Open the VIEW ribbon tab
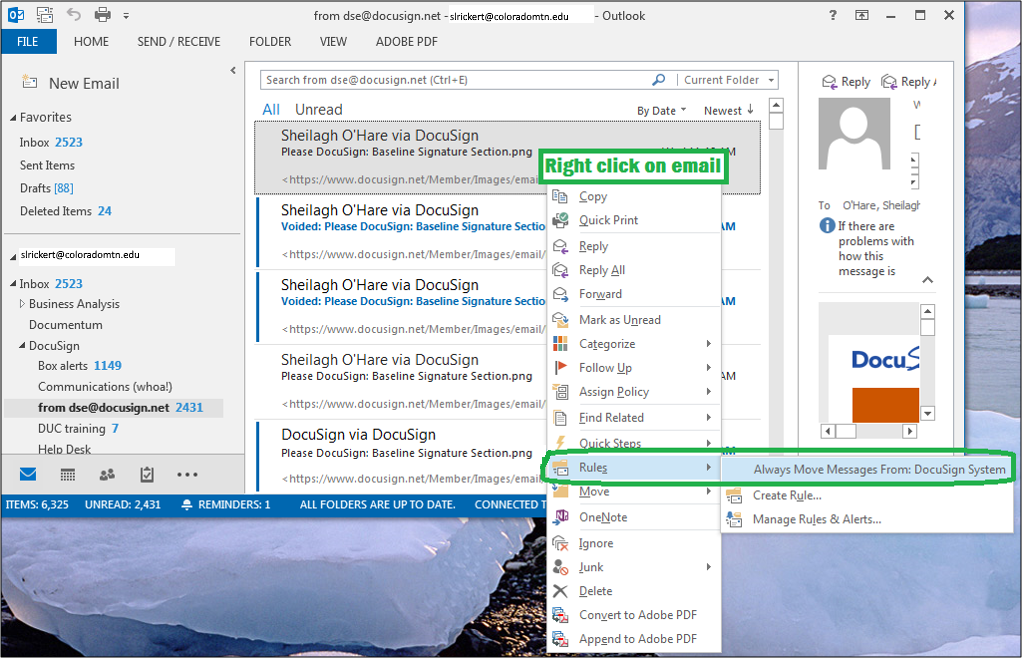Viewport: 1022px width, 658px height. [333, 42]
